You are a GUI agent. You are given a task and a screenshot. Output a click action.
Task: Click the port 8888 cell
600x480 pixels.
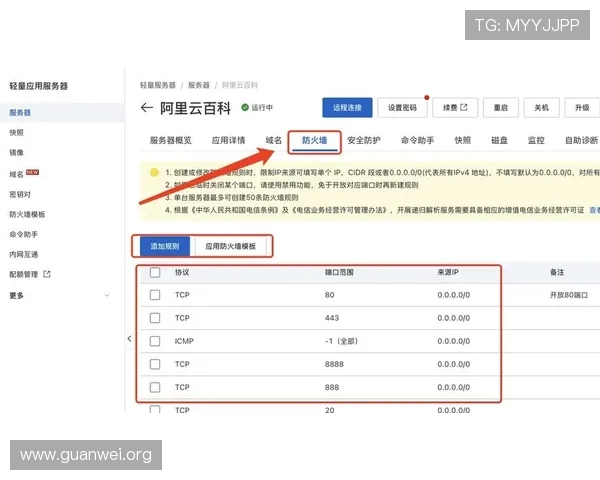(x=334, y=364)
